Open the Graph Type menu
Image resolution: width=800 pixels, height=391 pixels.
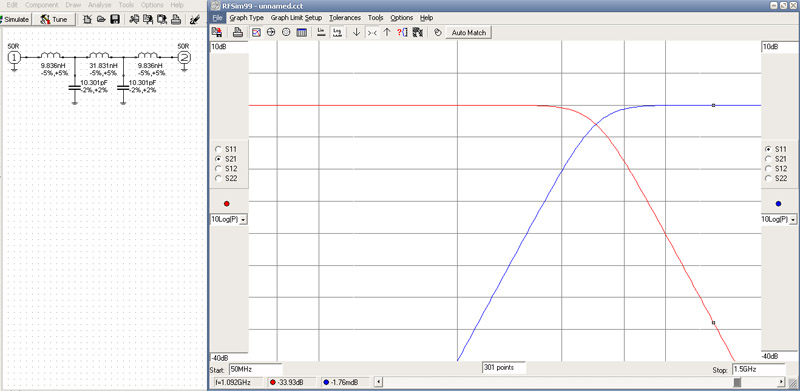tap(246, 18)
